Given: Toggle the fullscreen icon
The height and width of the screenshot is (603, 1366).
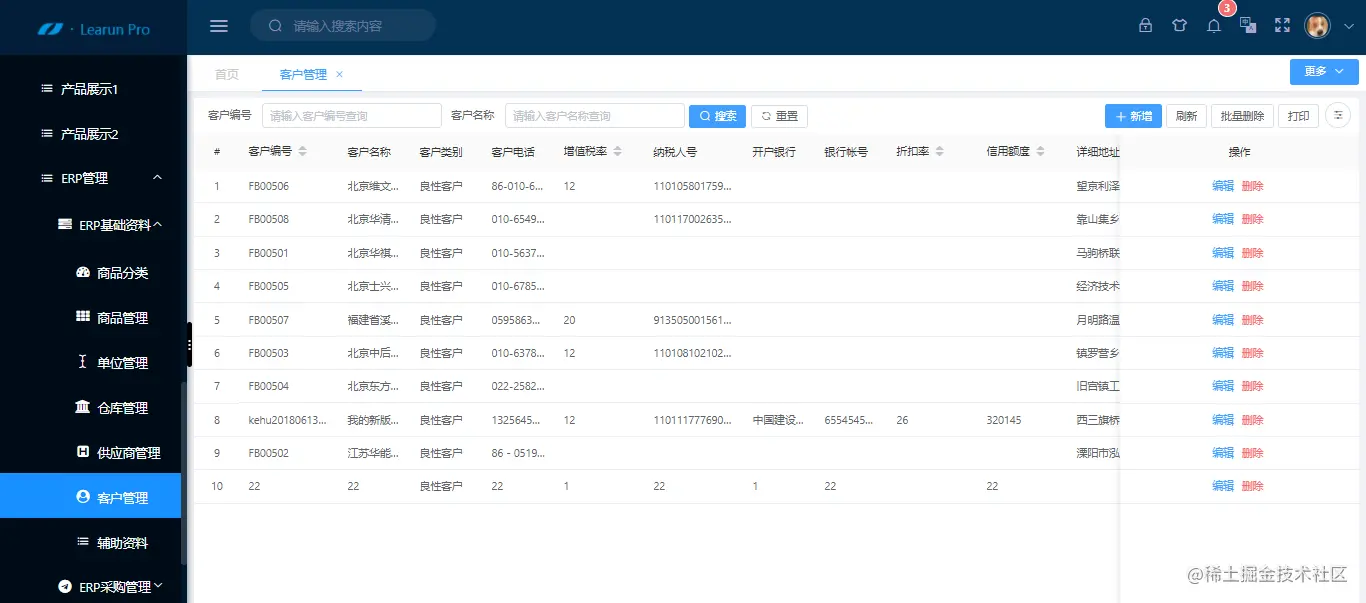Looking at the screenshot, I should tap(1282, 26).
